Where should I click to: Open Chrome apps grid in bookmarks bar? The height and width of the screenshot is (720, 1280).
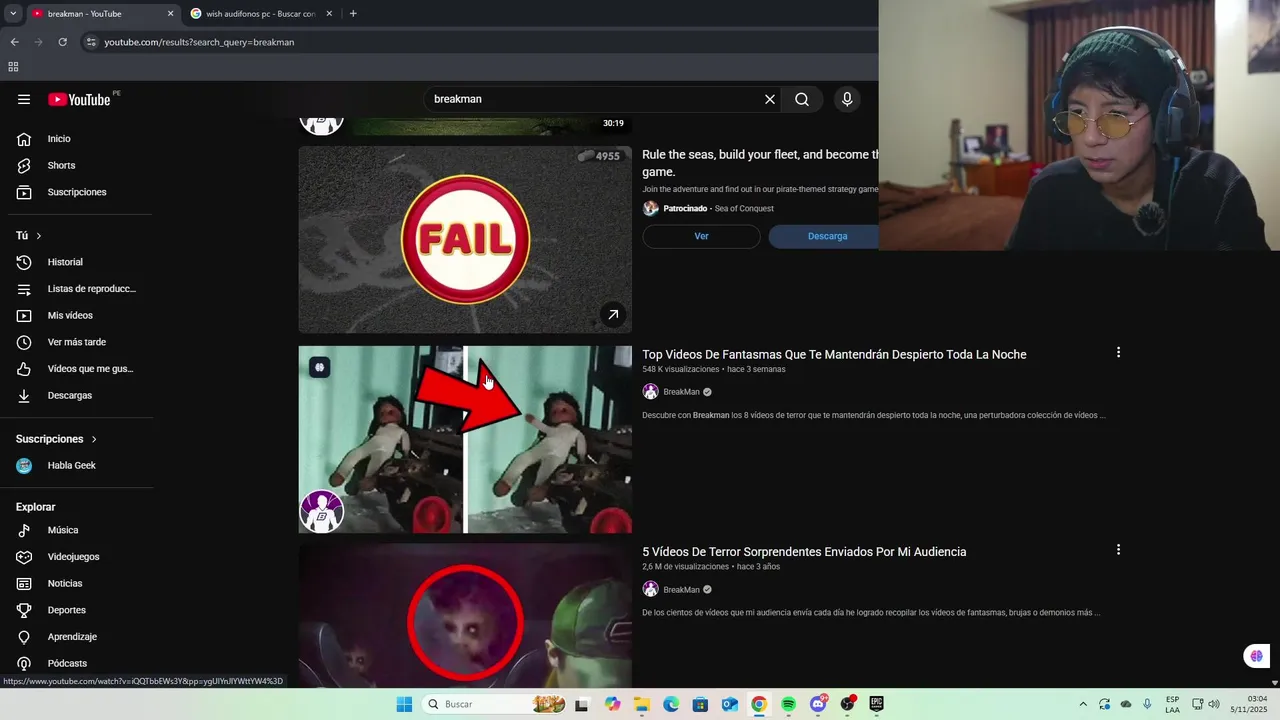click(13, 67)
